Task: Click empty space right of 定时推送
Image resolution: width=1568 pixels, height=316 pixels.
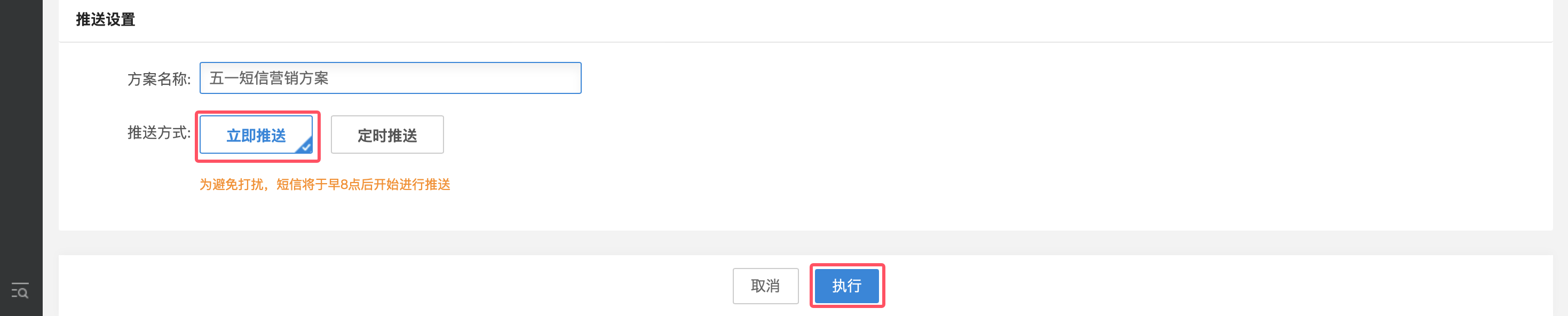Action: (x=974, y=135)
